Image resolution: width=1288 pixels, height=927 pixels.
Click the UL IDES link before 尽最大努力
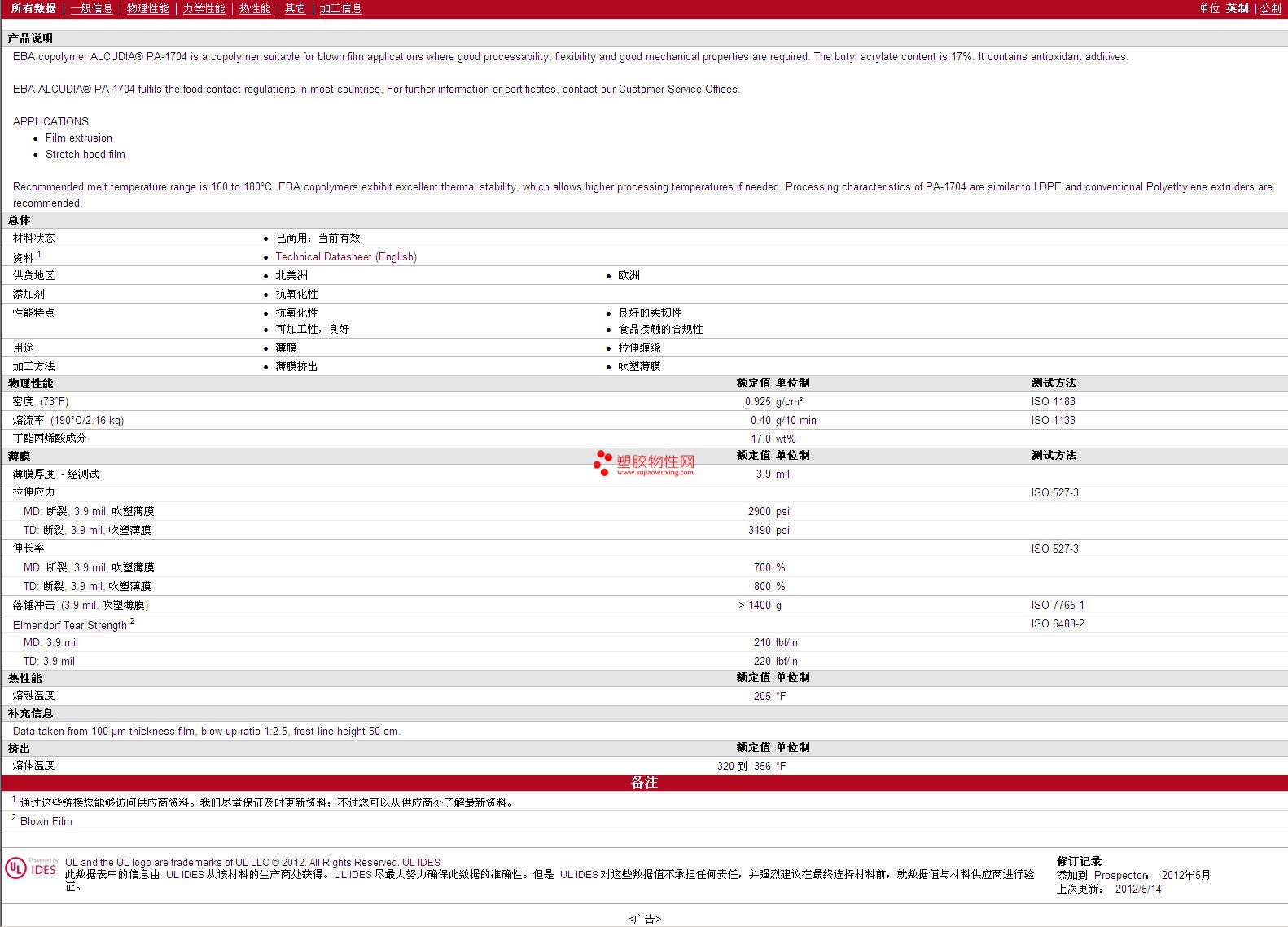(x=353, y=874)
